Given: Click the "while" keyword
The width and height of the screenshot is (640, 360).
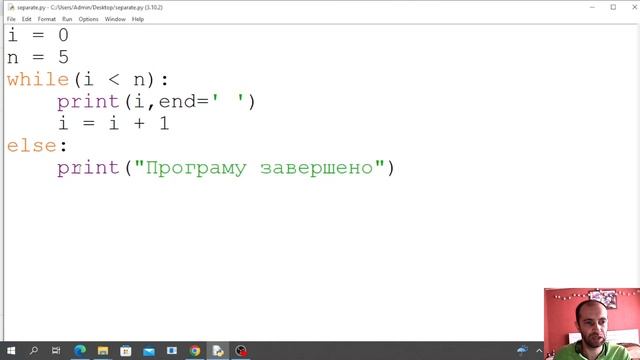Looking at the screenshot, I should click(38, 79).
